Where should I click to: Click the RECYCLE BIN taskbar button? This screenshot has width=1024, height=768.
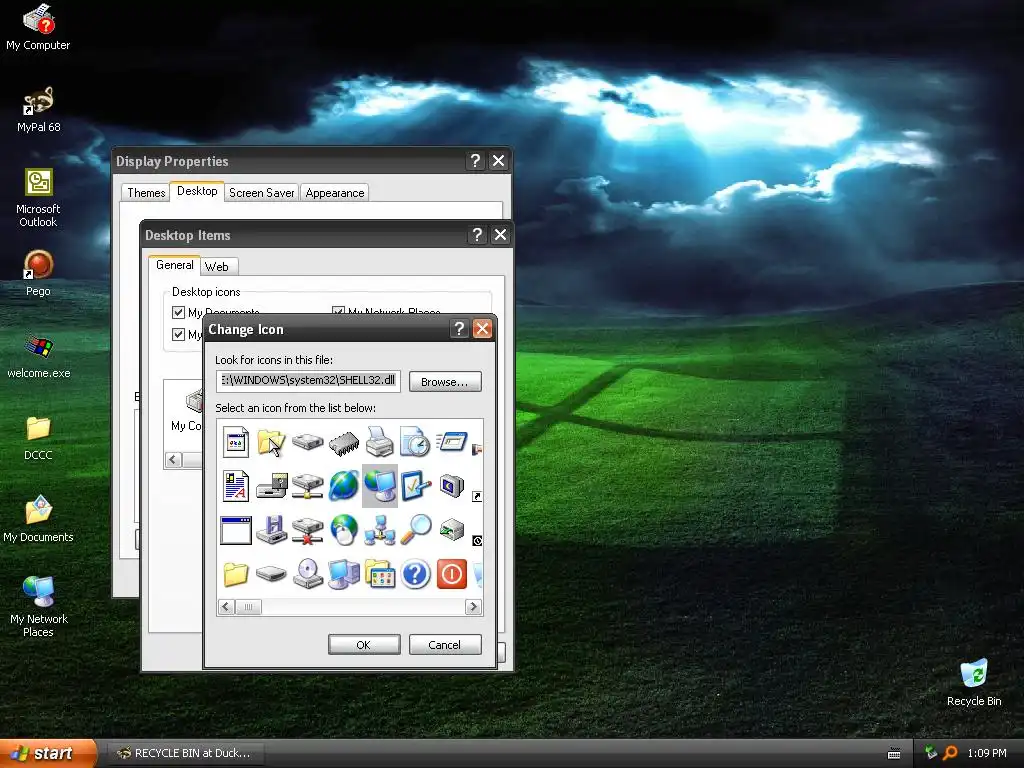click(186, 753)
